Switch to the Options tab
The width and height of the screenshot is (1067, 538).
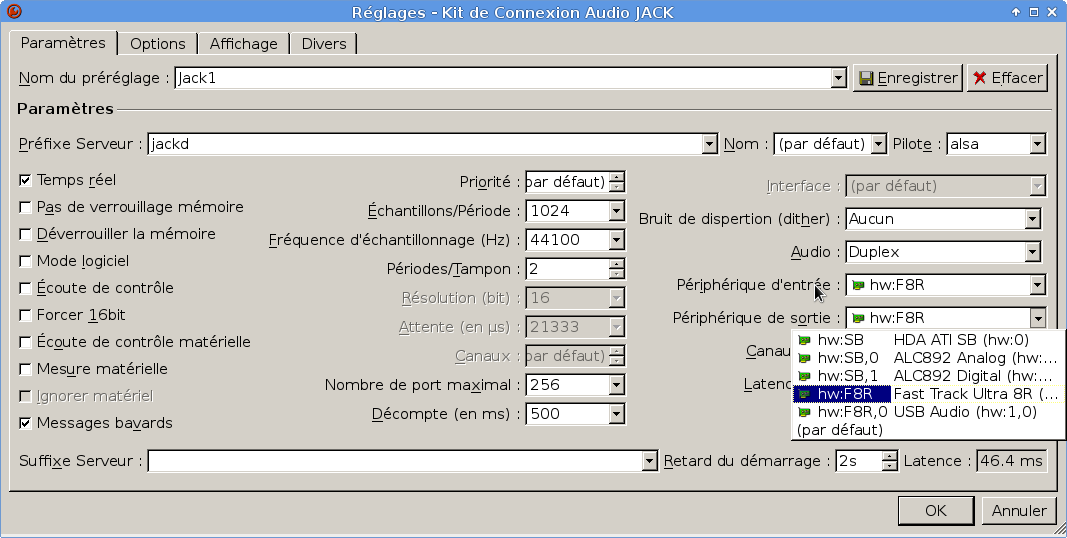[157, 44]
